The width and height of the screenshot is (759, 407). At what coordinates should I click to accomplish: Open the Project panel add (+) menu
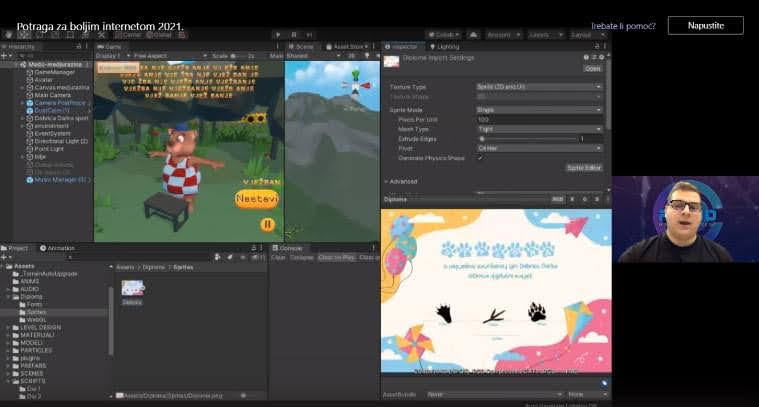point(4,257)
